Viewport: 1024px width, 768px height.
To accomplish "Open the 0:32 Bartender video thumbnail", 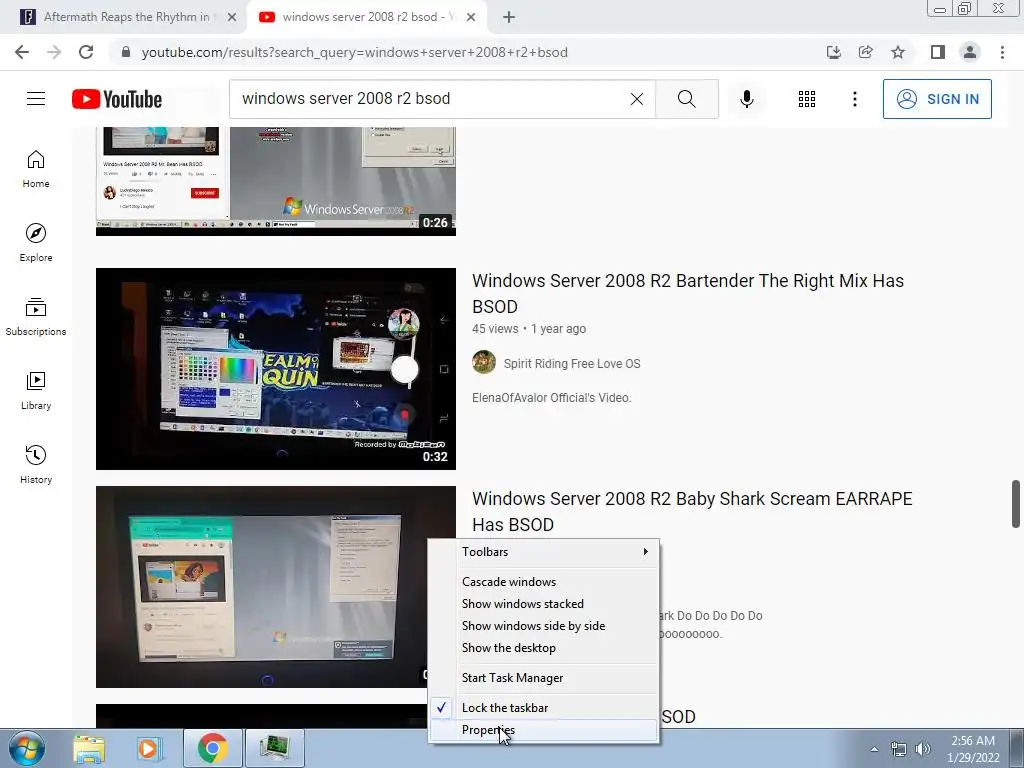I will point(276,368).
